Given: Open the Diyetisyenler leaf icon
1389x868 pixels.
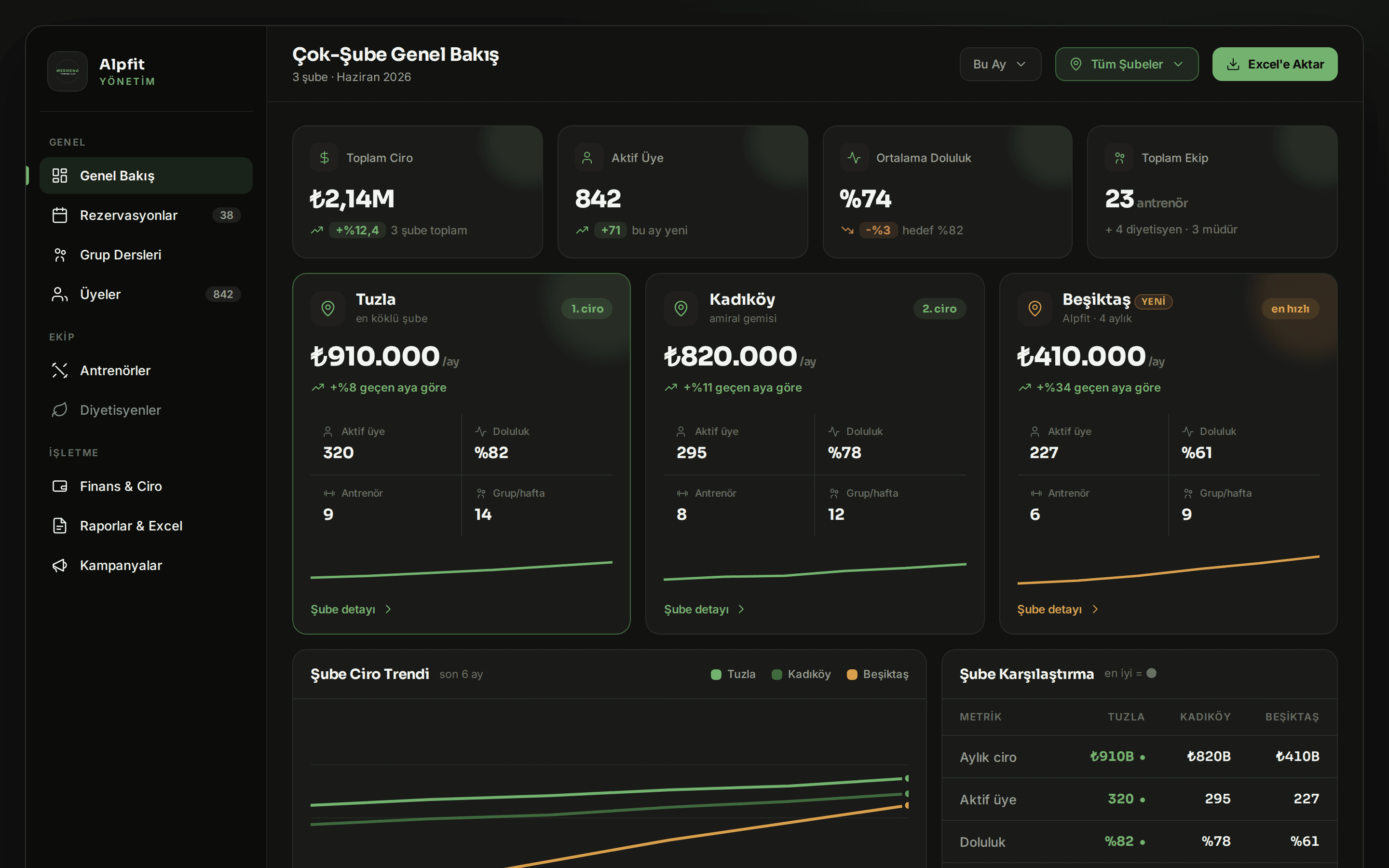Looking at the screenshot, I should (x=60, y=410).
